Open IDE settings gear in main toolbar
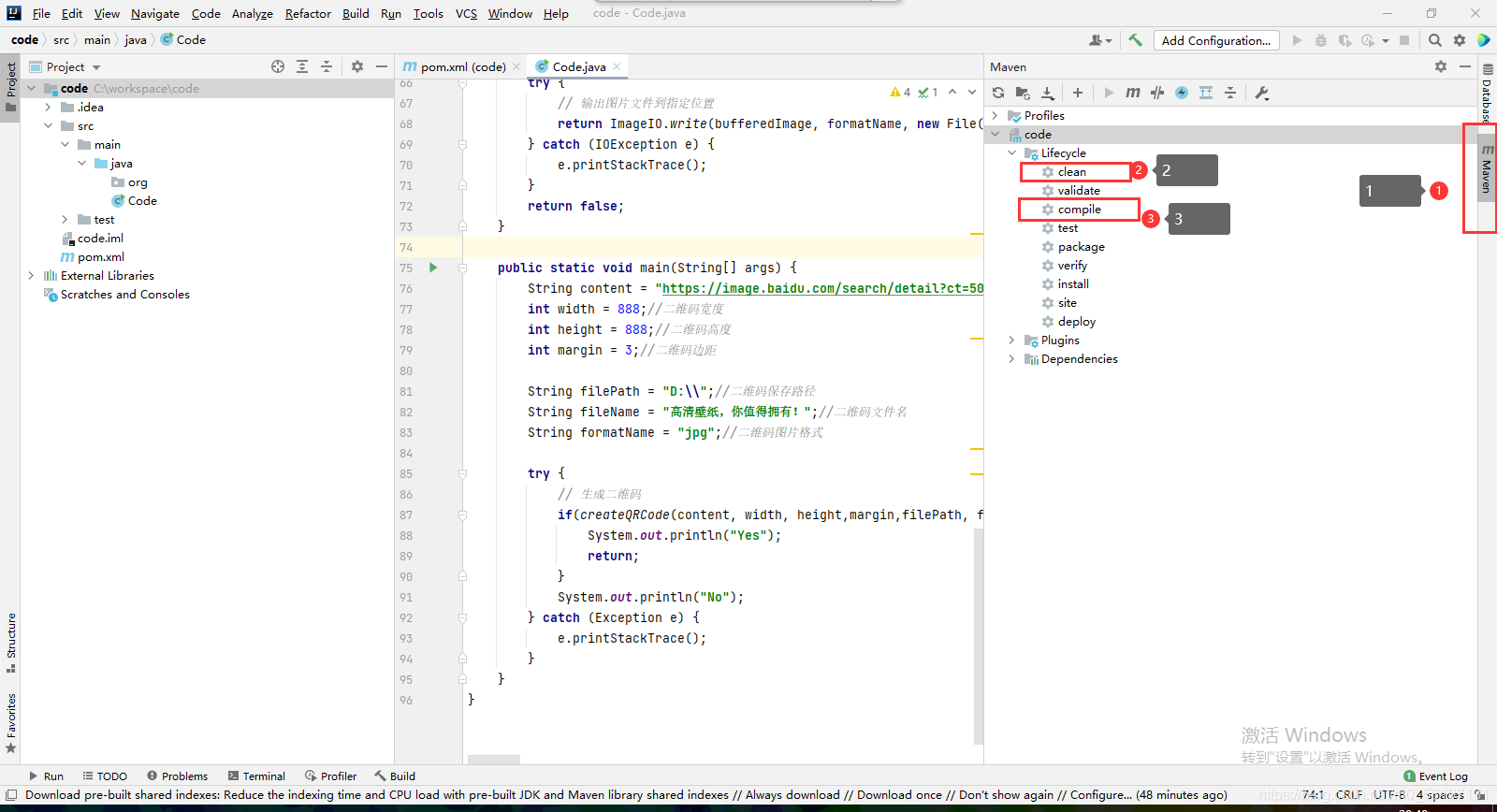 coord(1460,40)
